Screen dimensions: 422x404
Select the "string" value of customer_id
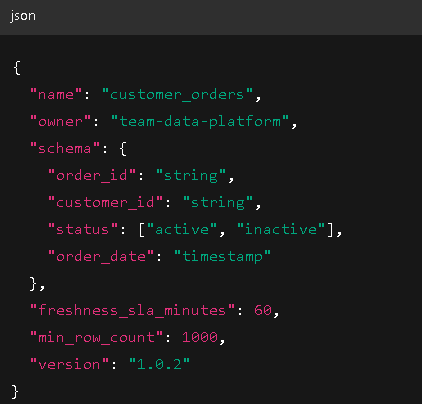[218, 202]
